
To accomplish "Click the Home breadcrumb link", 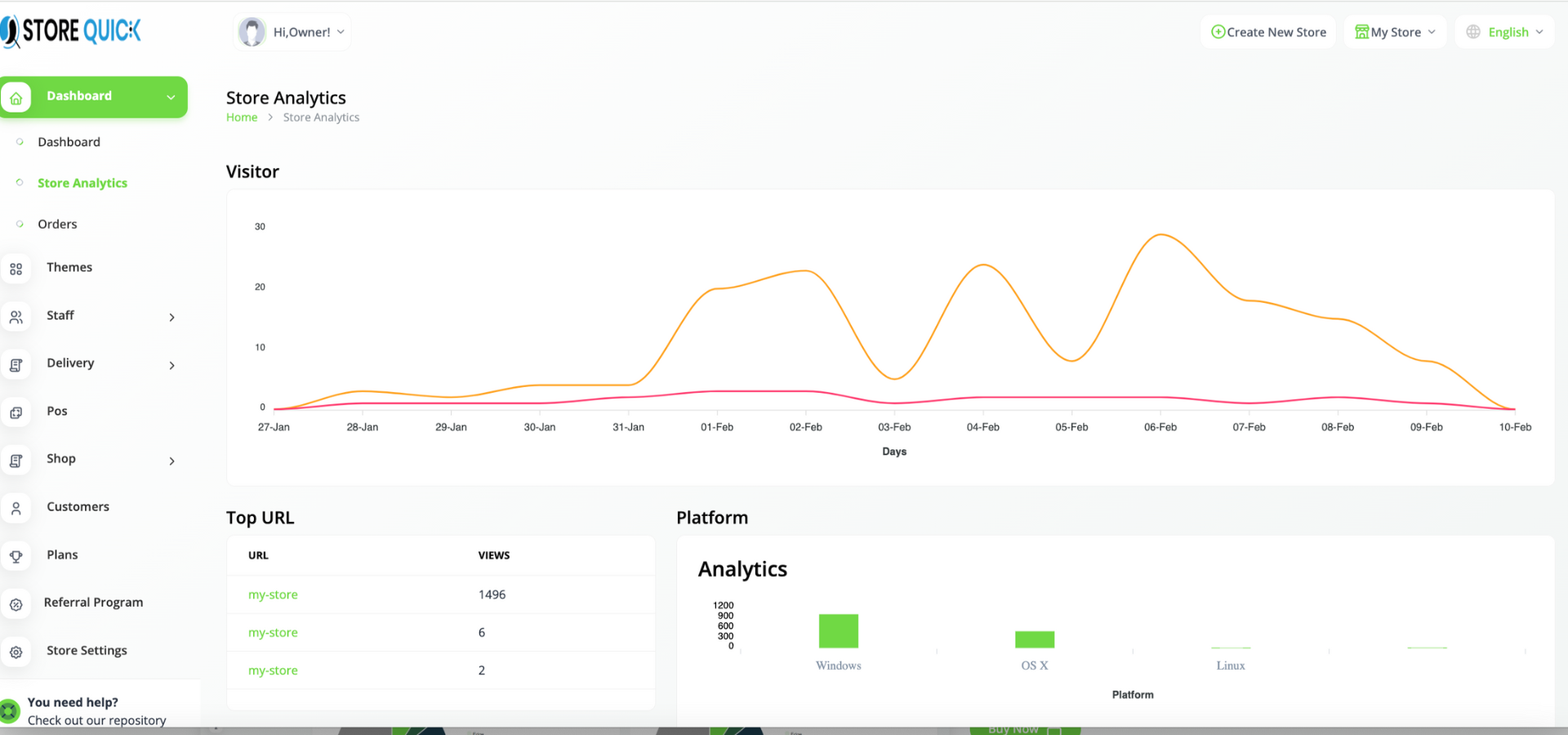I will [242, 118].
